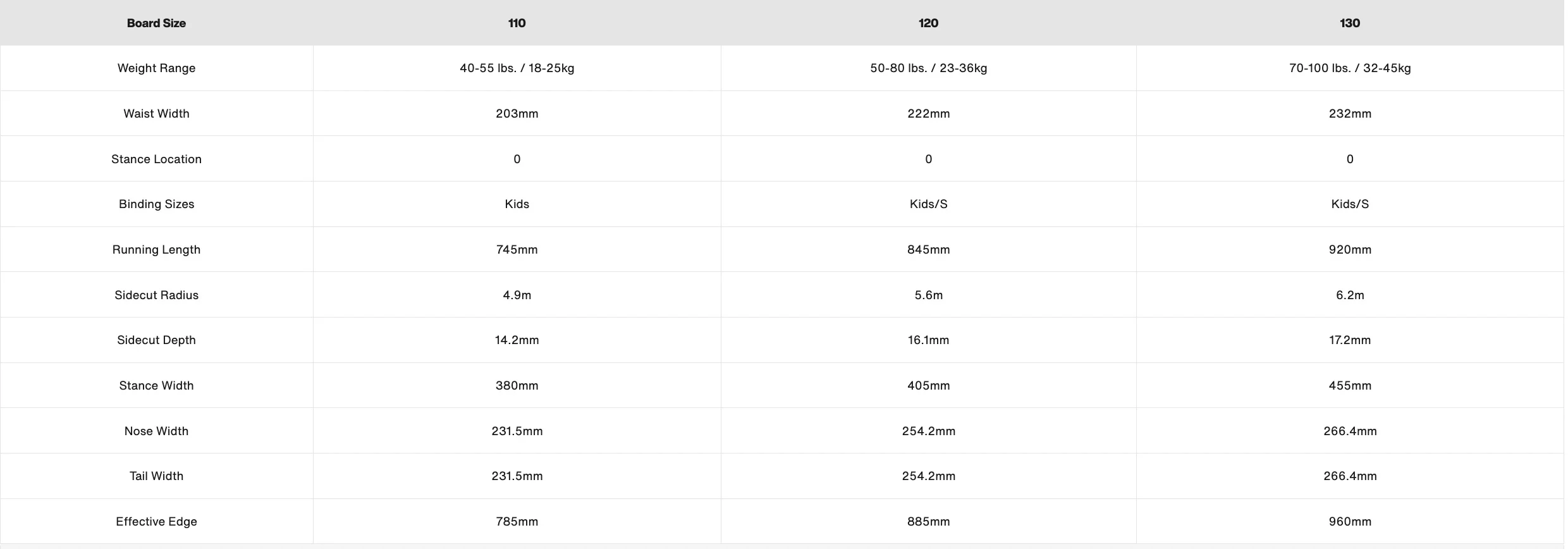Click the Waist Width row label
Image resolution: width=1568 pixels, height=549 pixels.
click(x=156, y=114)
